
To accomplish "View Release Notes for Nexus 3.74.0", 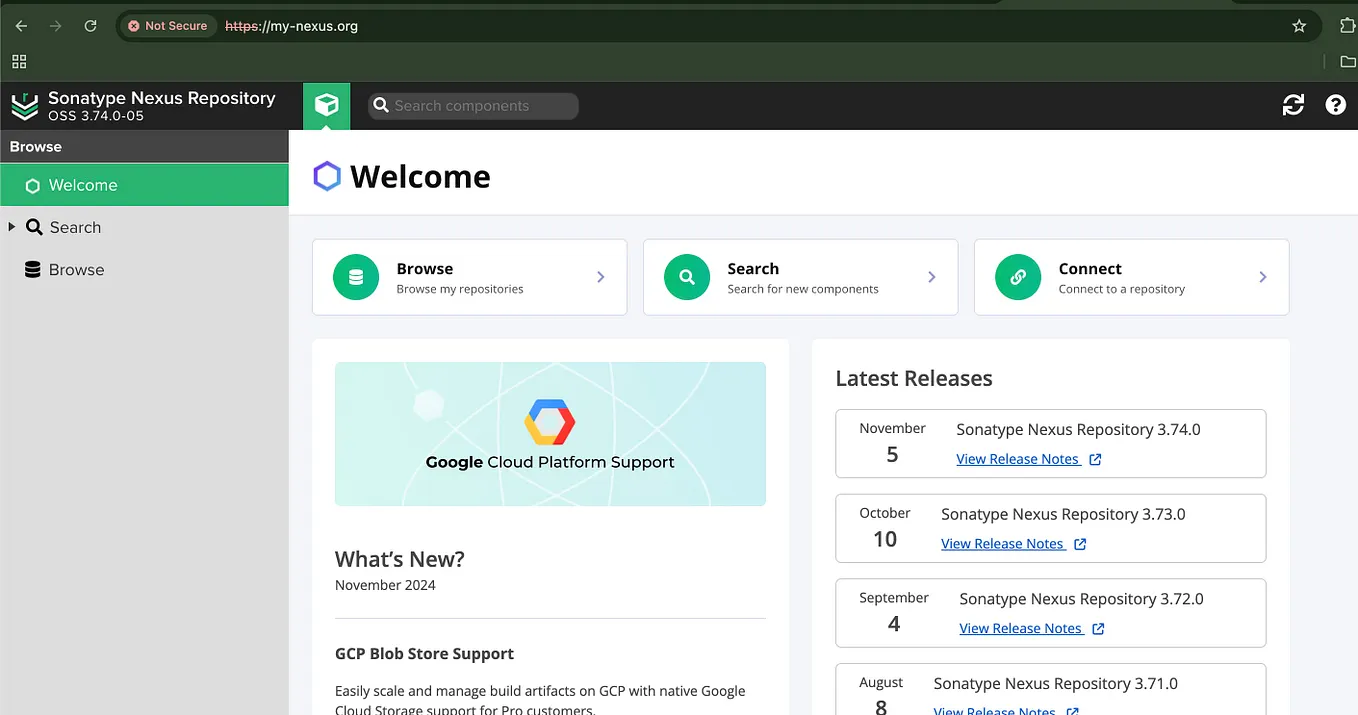I will pyautogui.click(x=1020, y=459).
